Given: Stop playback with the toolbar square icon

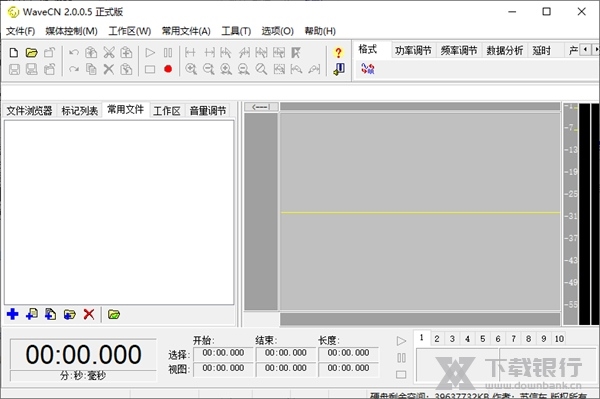Looking at the screenshot, I should 150,69.
